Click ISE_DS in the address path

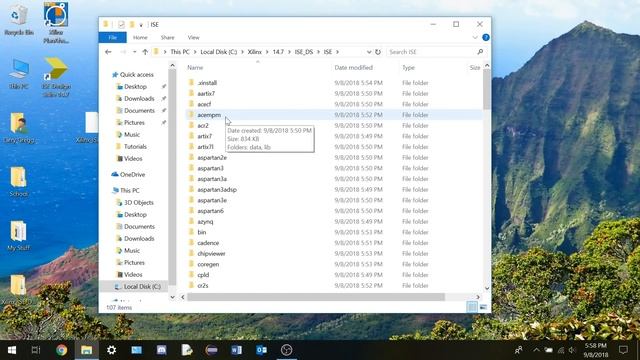tap(304, 52)
